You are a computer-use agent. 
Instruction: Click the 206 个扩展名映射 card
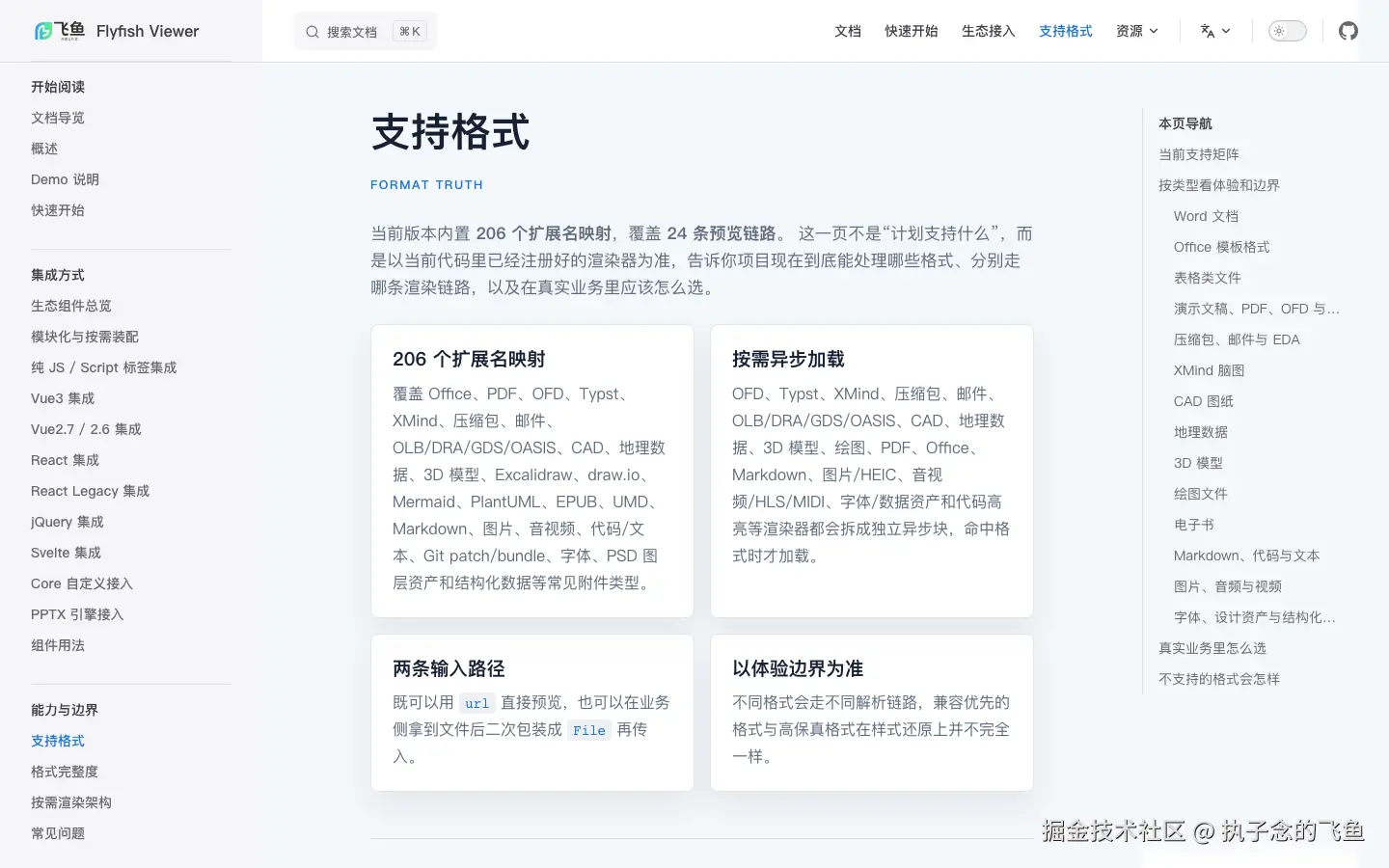(532, 471)
